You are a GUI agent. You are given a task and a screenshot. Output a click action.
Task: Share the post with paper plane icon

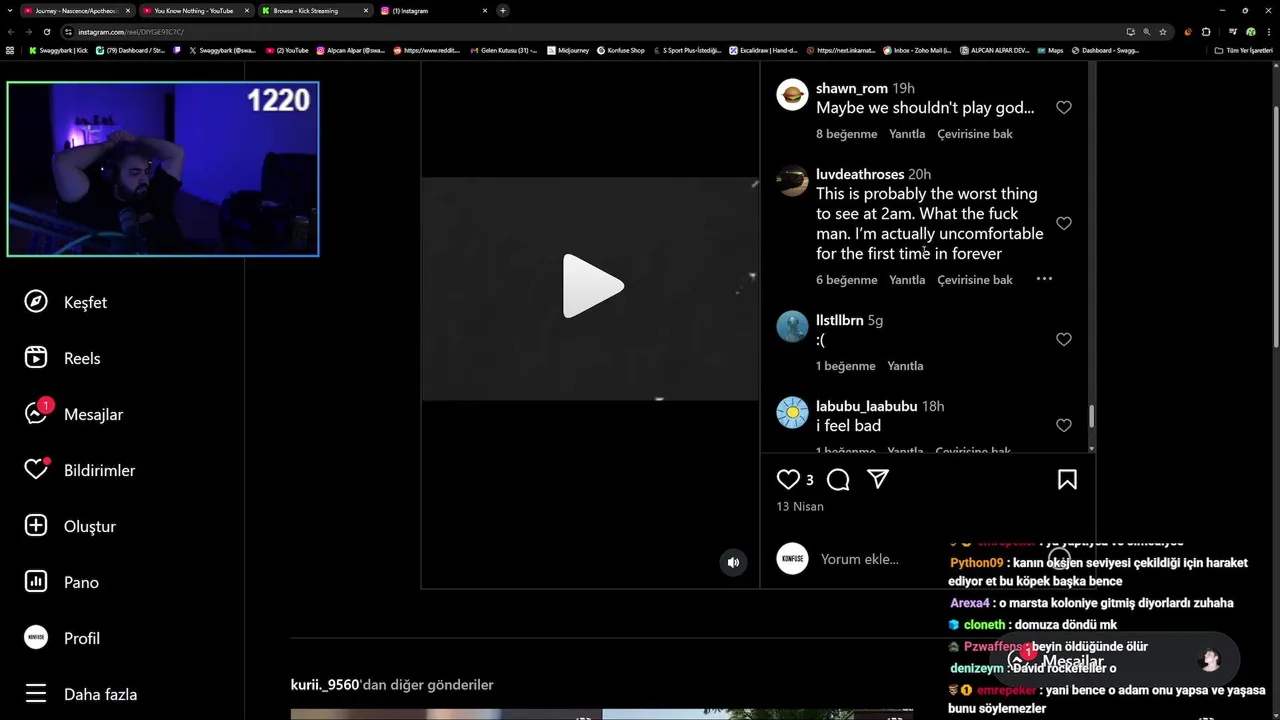pos(878,480)
